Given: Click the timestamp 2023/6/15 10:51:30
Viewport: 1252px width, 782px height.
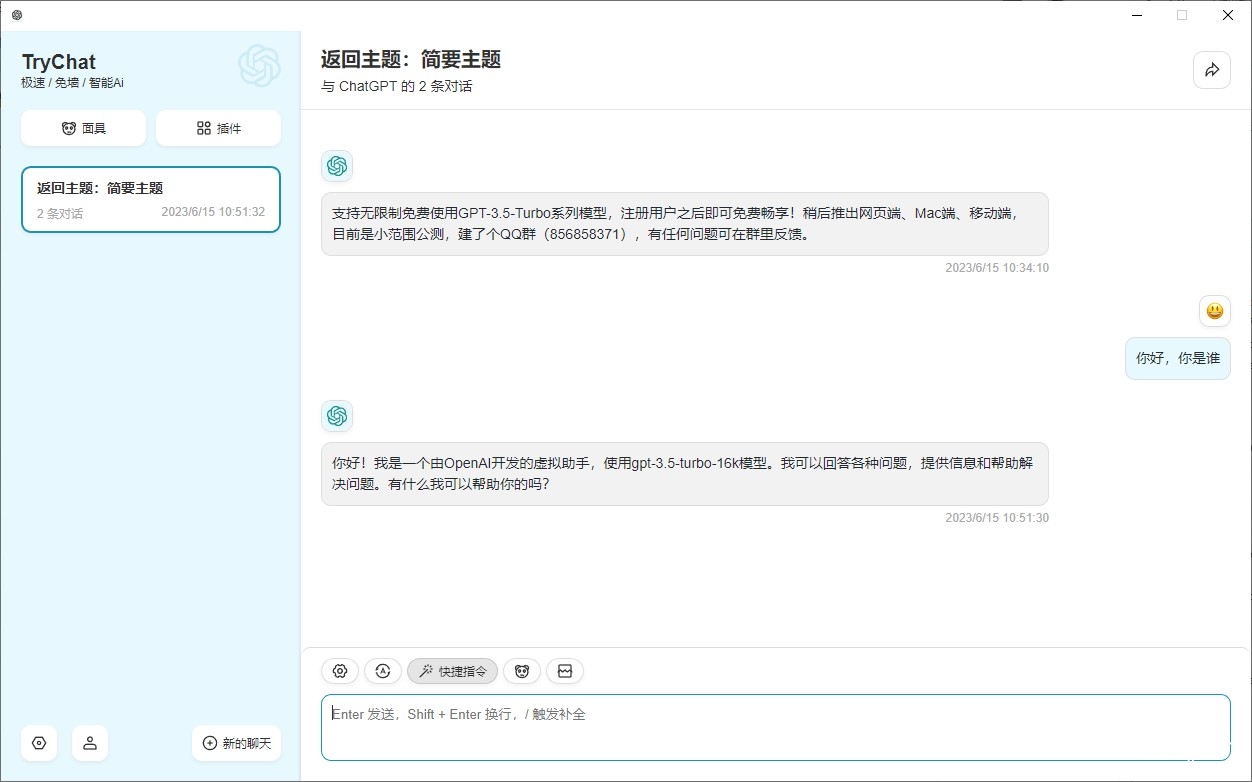Looking at the screenshot, I should point(997,518).
